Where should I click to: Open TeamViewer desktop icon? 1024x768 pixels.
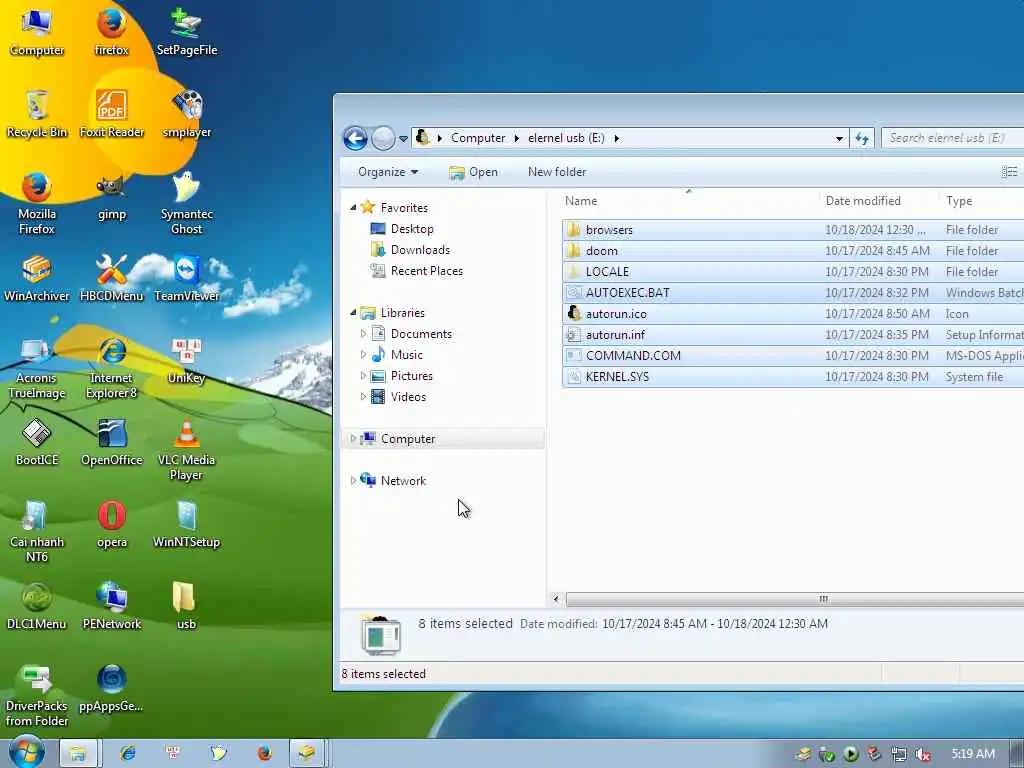point(187,278)
